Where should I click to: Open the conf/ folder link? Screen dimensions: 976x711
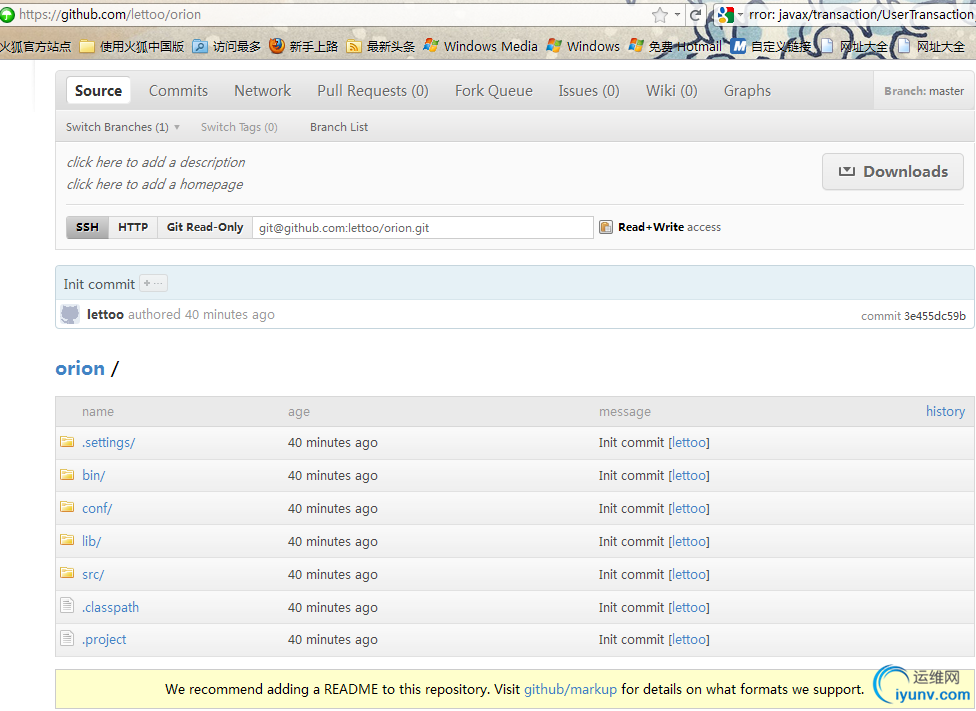[97, 509]
